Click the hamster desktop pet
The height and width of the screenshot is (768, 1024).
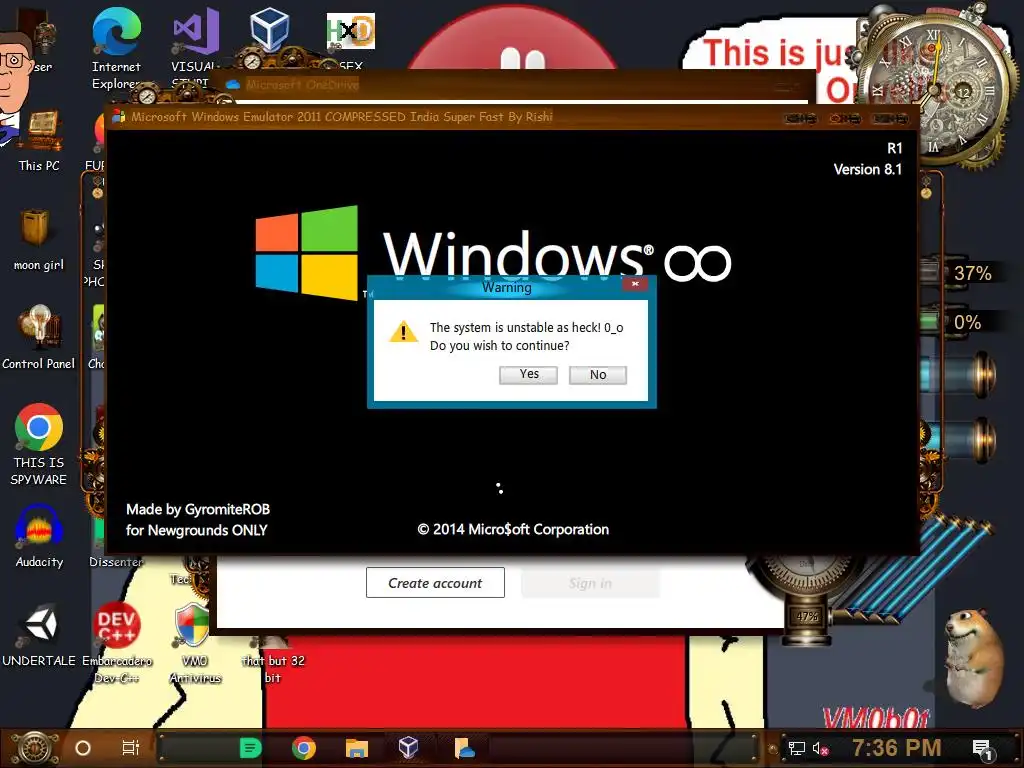click(973, 656)
